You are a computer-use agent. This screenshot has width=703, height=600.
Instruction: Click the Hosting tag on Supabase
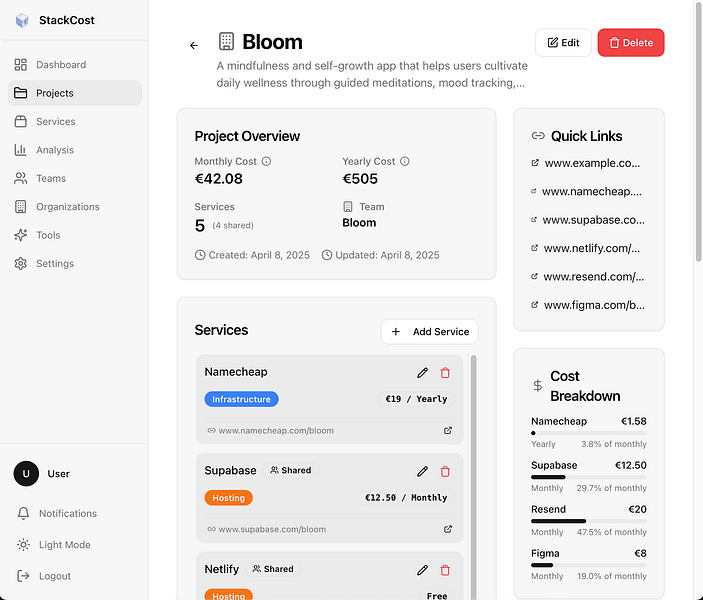[229, 498]
